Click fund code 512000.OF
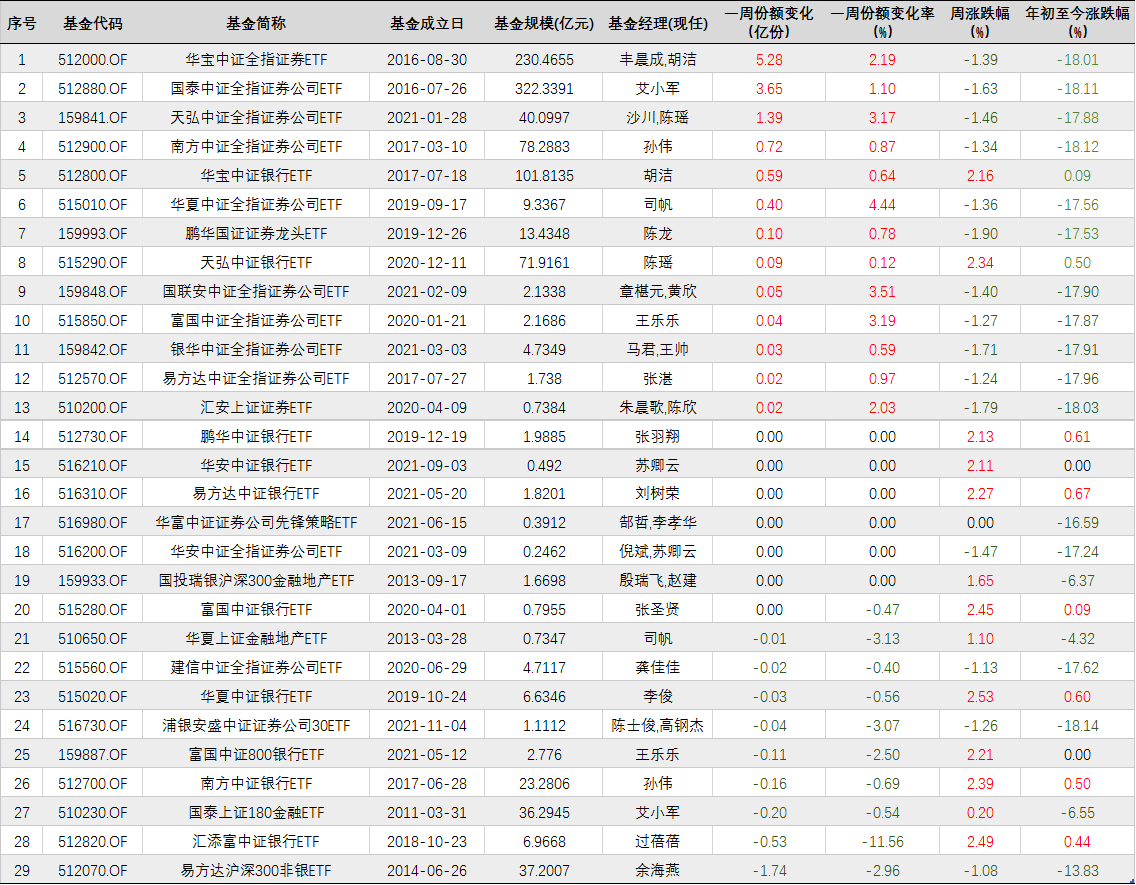 [x=93, y=60]
